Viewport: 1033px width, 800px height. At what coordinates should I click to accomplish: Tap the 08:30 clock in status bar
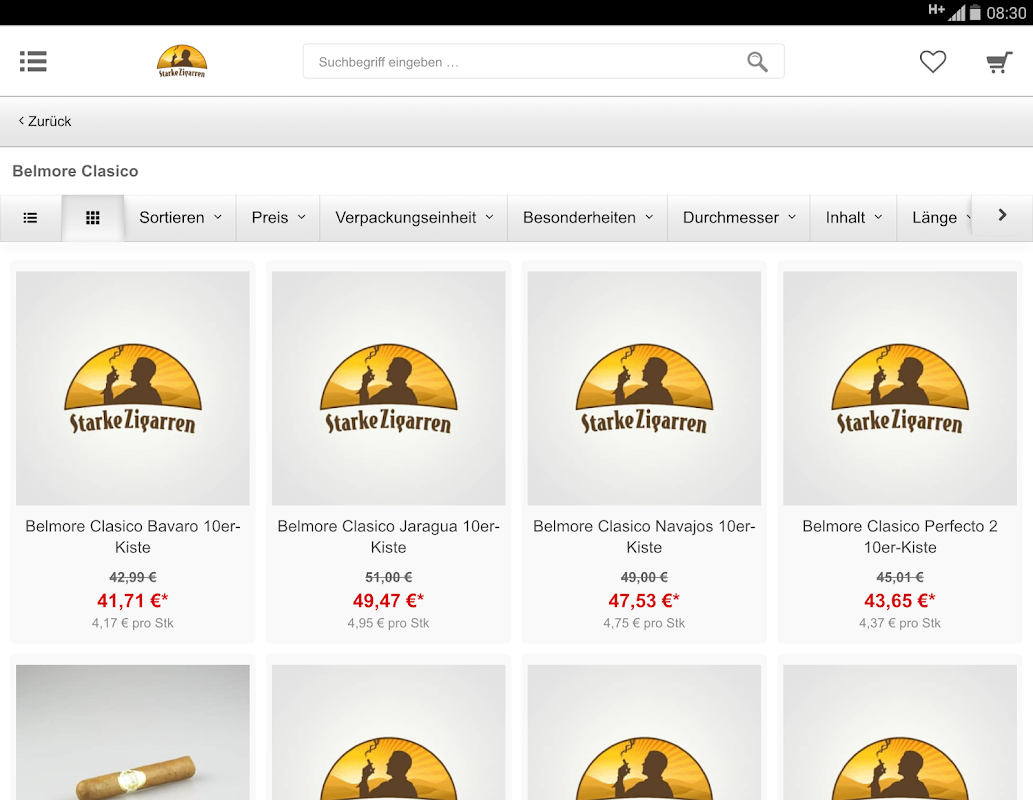pyautogui.click(x=1006, y=13)
